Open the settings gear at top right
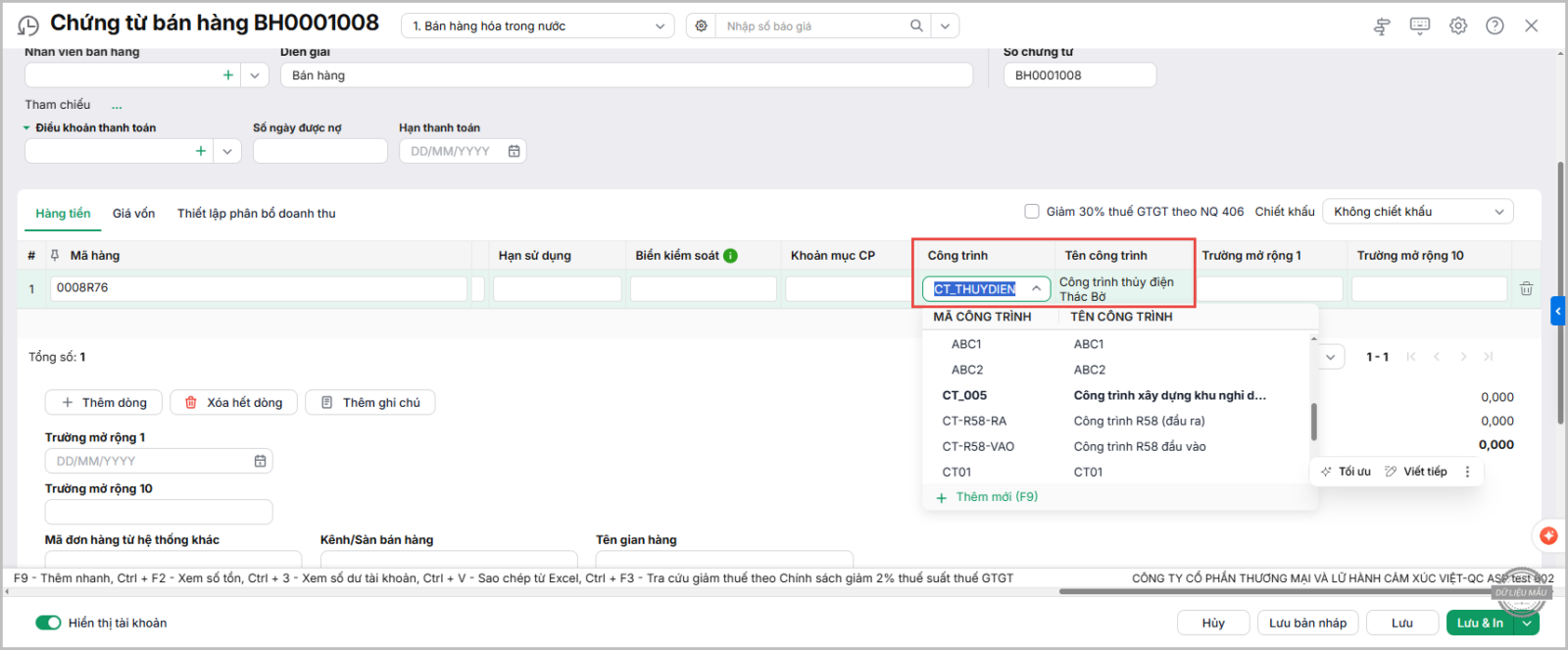 click(x=1458, y=26)
